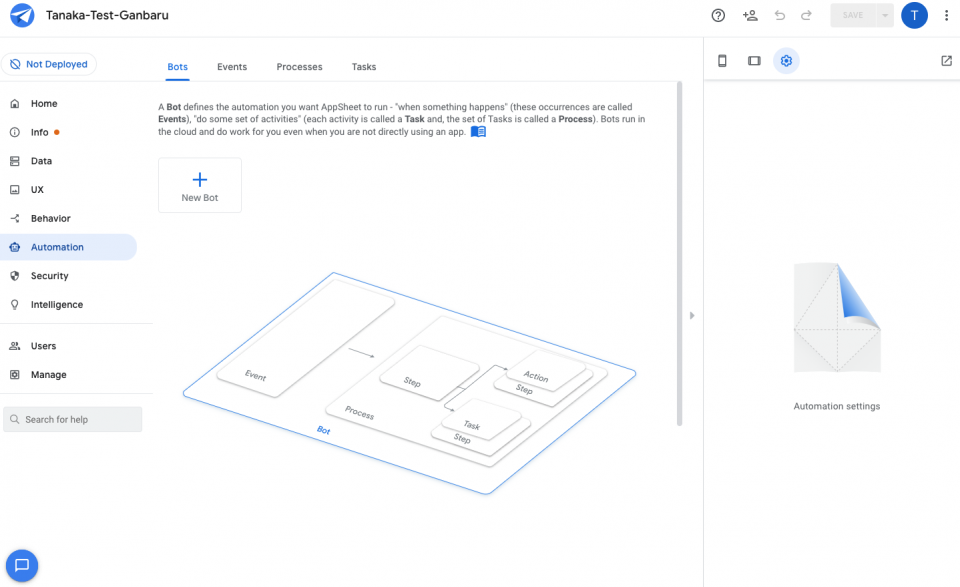Click the Data table icon

click(15, 161)
